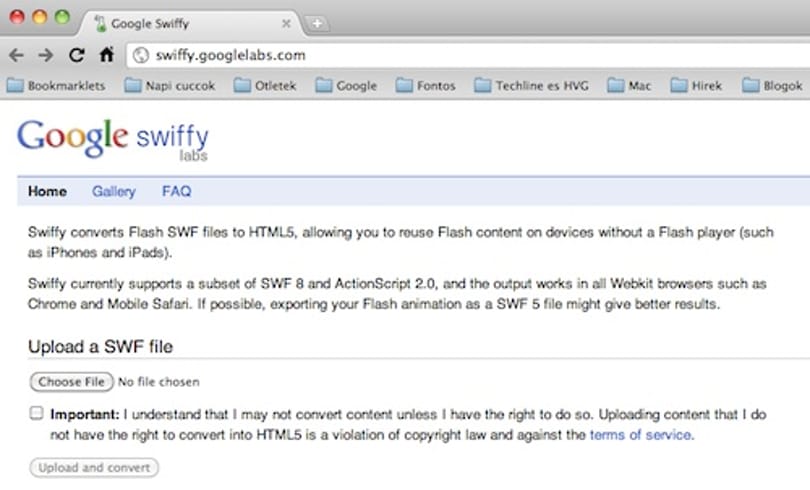Screen dimensions: 810x490
Task: Open the terms of service link
Action: point(641,435)
